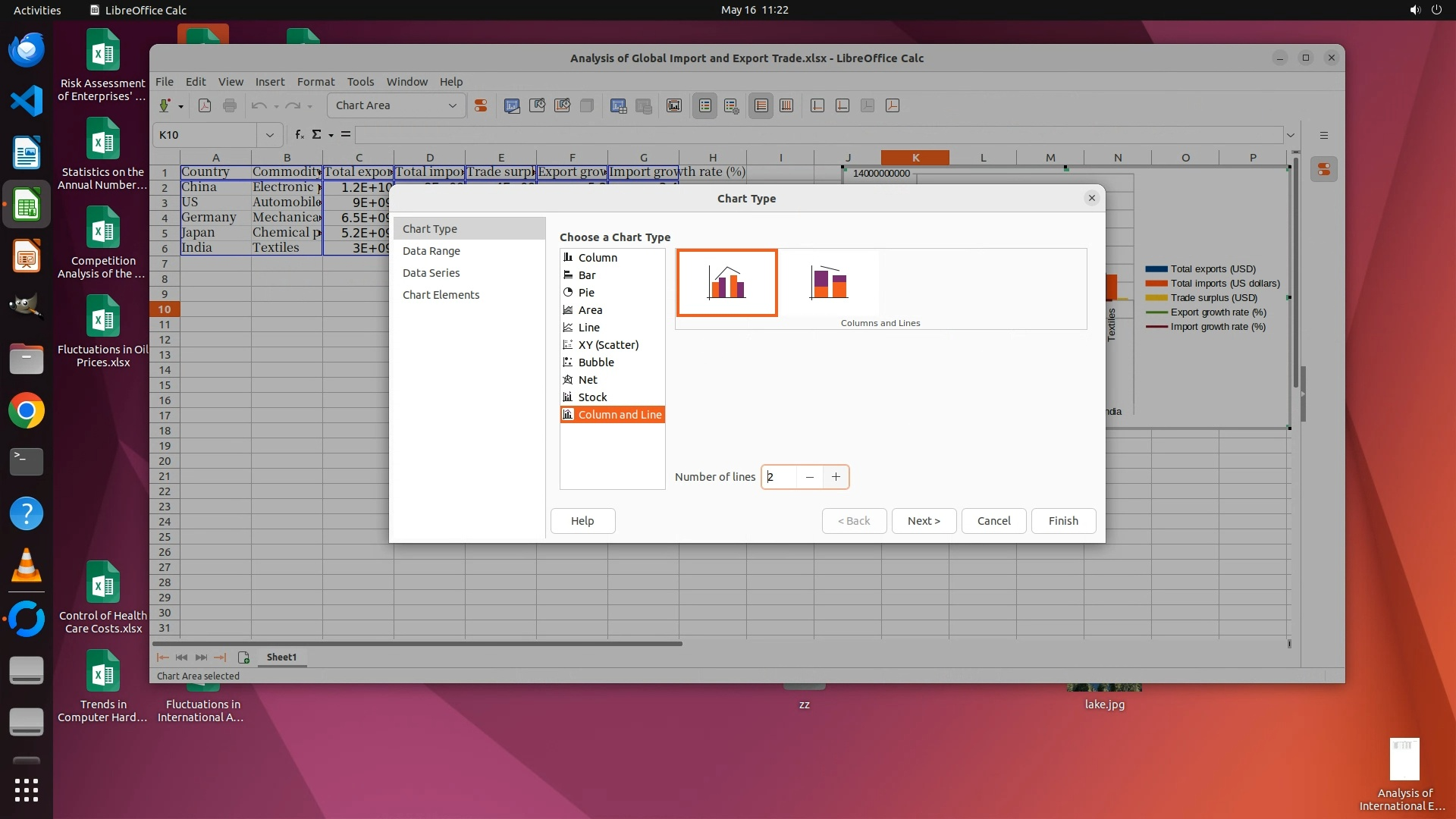Click the Format Selection toolbar icon
The width and height of the screenshot is (1456, 819).
[x=480, y=106]
